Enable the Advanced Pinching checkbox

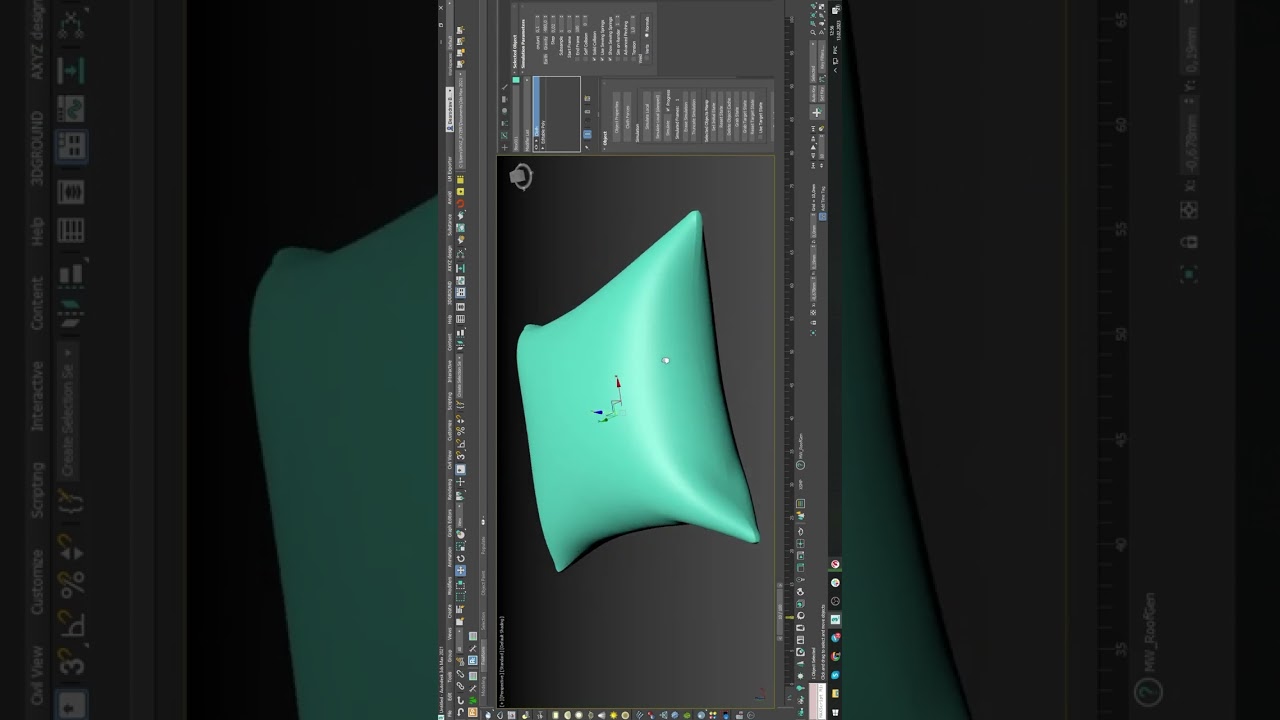coord(625,59)
